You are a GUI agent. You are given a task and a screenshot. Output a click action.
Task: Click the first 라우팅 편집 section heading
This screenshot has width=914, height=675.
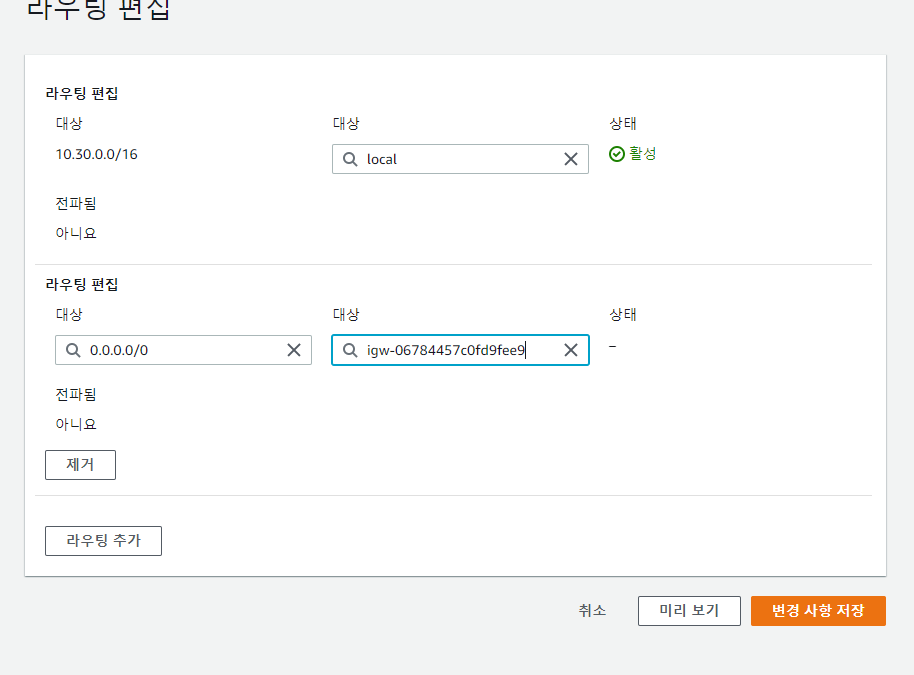click(82, 93)
